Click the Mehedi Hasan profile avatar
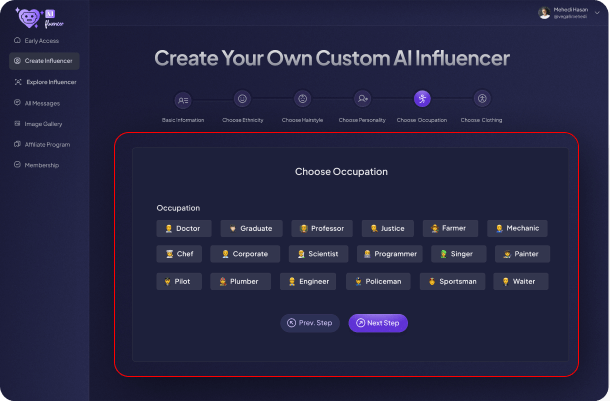The image size is (610, 401). pyautogui.click(x=544, y=13)
